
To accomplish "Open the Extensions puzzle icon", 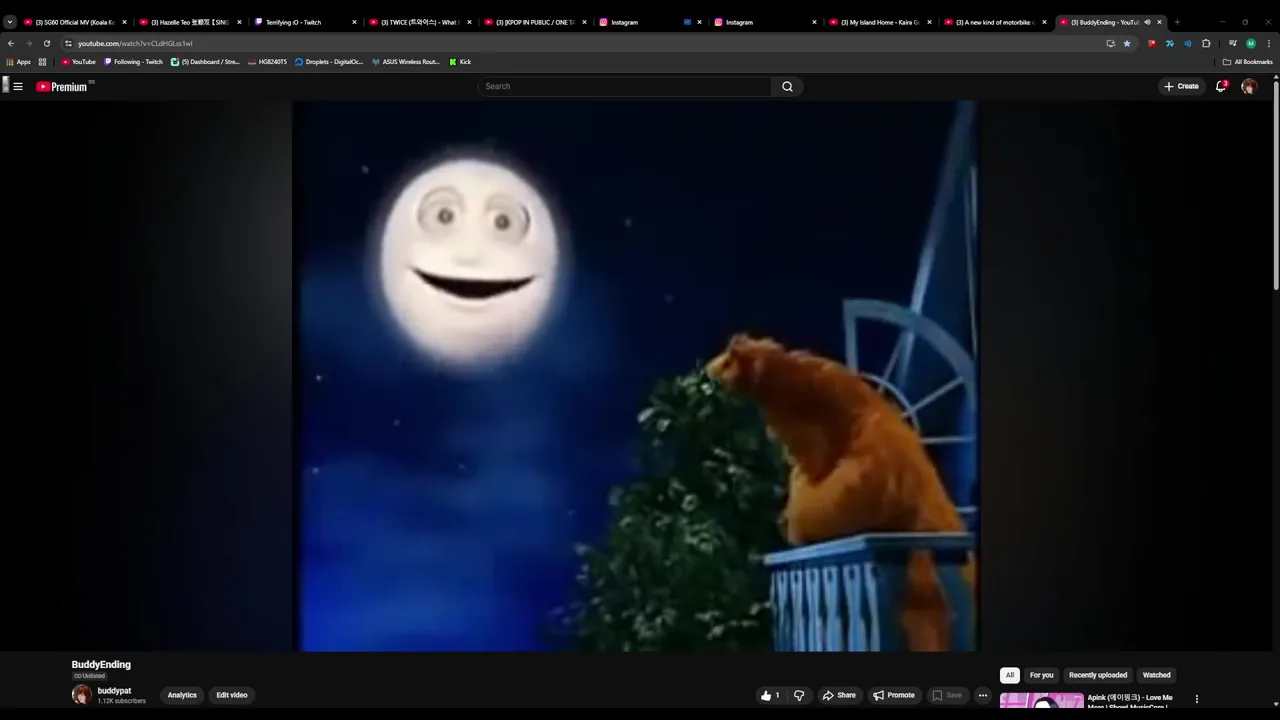I will (1206, 43).
